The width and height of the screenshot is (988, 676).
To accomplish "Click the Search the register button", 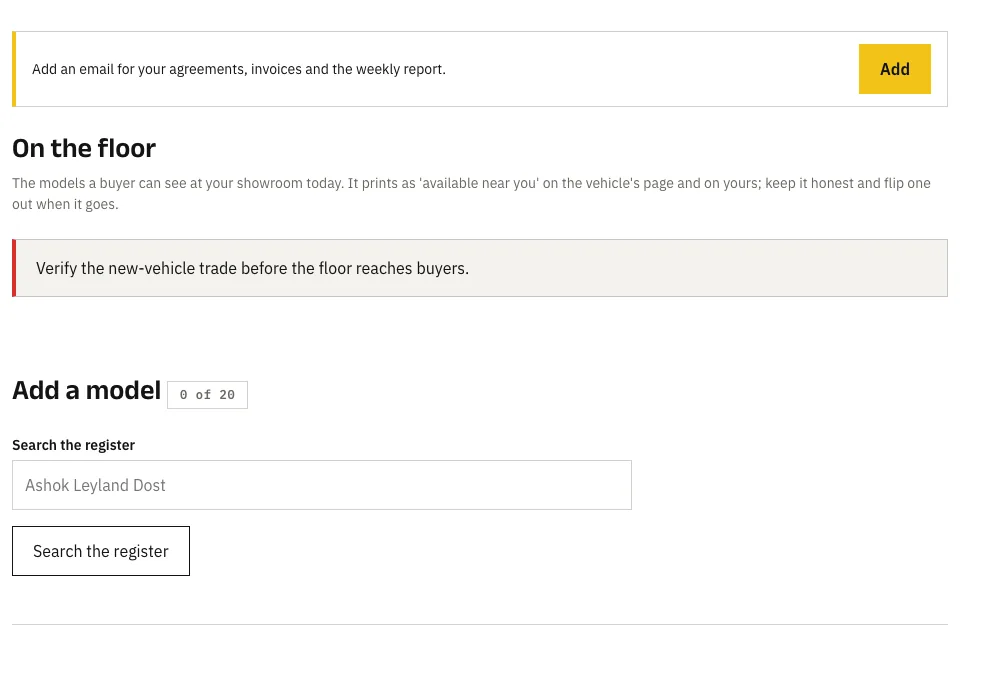I will tap(101, 551).
